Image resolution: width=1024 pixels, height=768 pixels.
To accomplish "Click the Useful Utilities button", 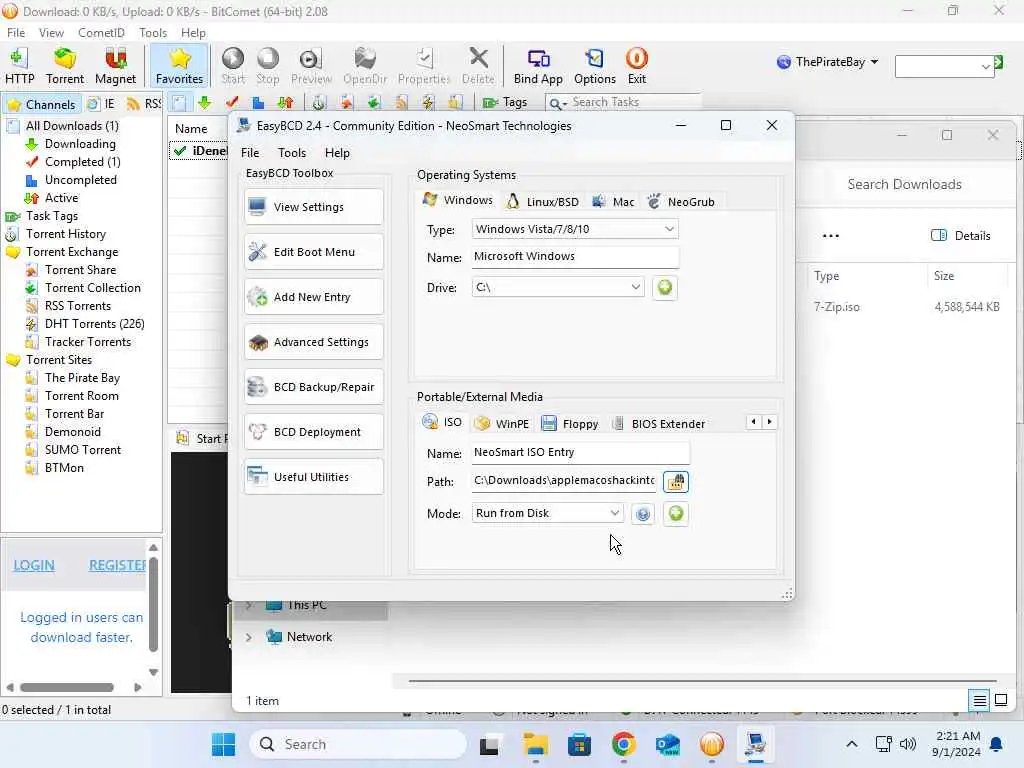I will (313, 477).
